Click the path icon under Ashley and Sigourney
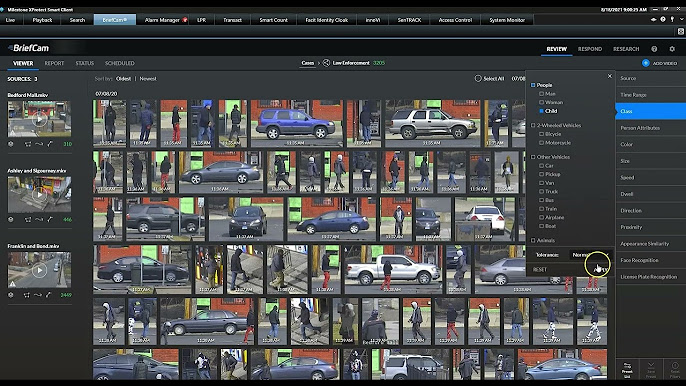This screenshot has height=386, width=686. [x=39, y=220]
